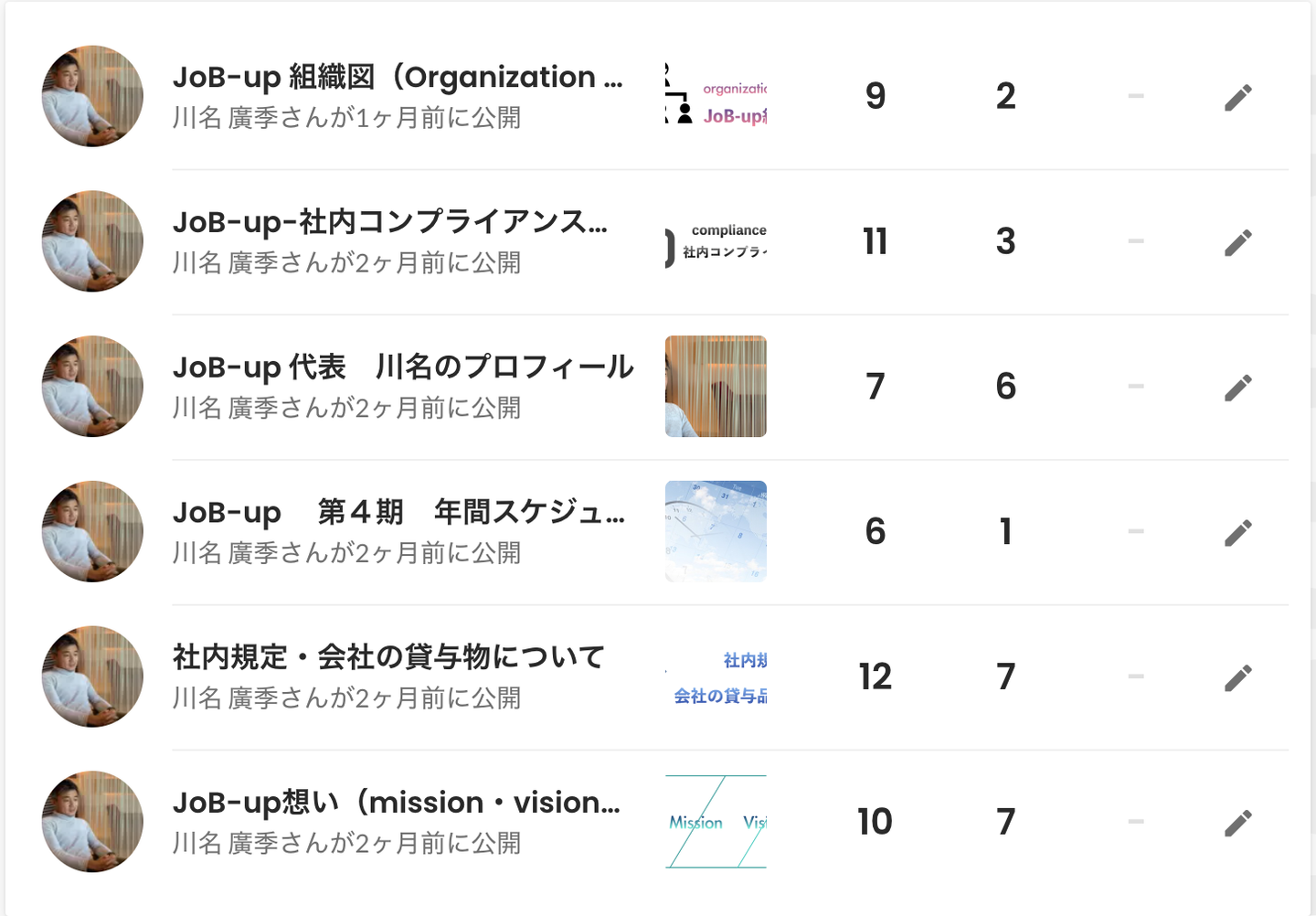The width and height of the screenshot is (1316, 916).
Task: Edit the 年間スケジュール entry with pencil
Action: click(1237, 532)
